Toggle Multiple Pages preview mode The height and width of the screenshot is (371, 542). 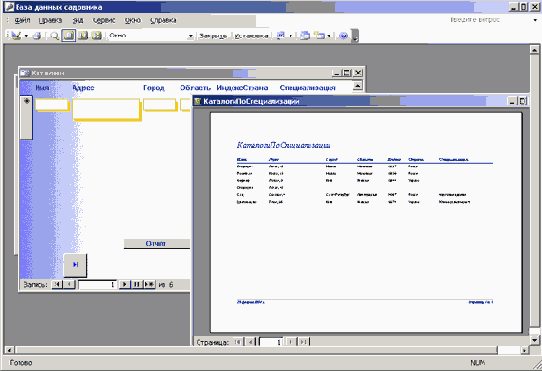[97, 36]
